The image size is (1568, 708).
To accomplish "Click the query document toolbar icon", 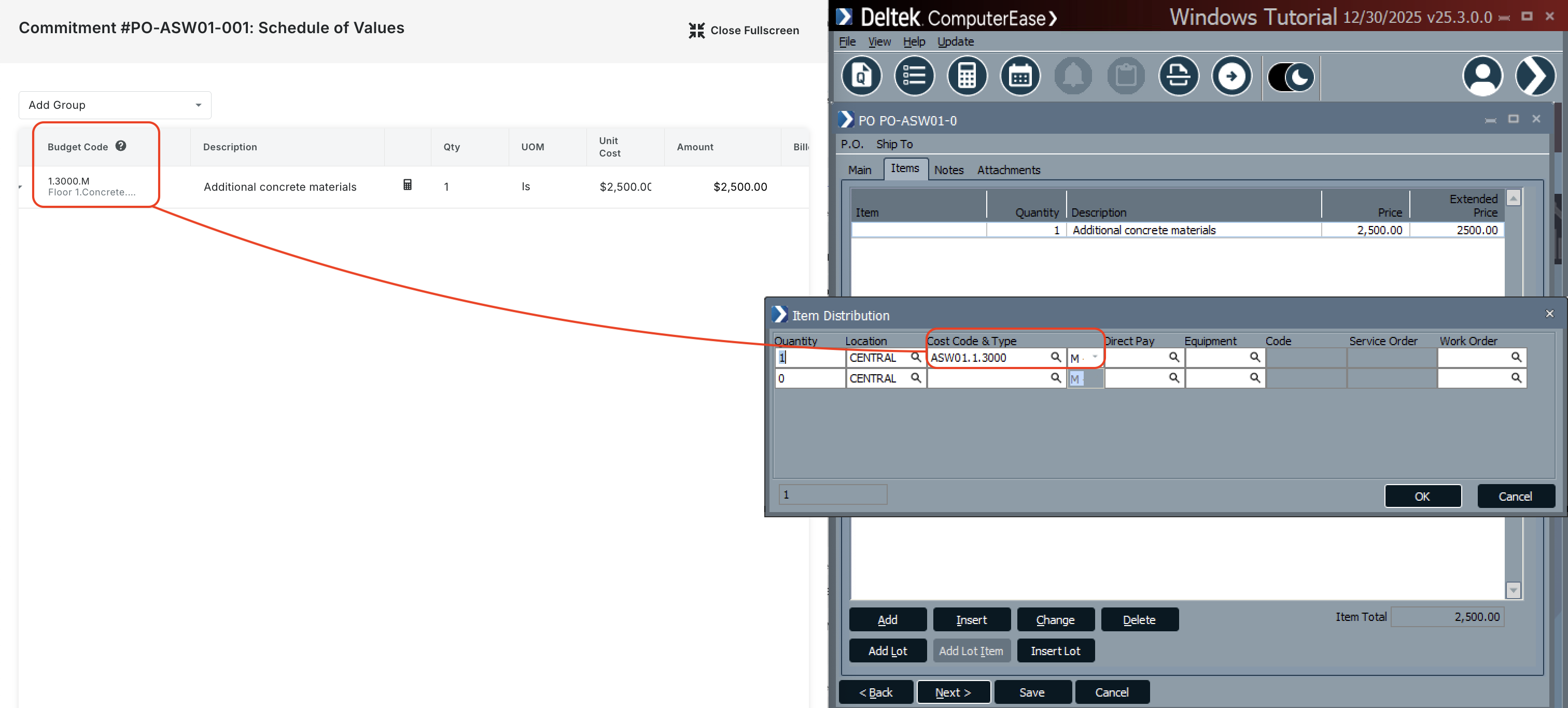I will (x=861, y=76).
